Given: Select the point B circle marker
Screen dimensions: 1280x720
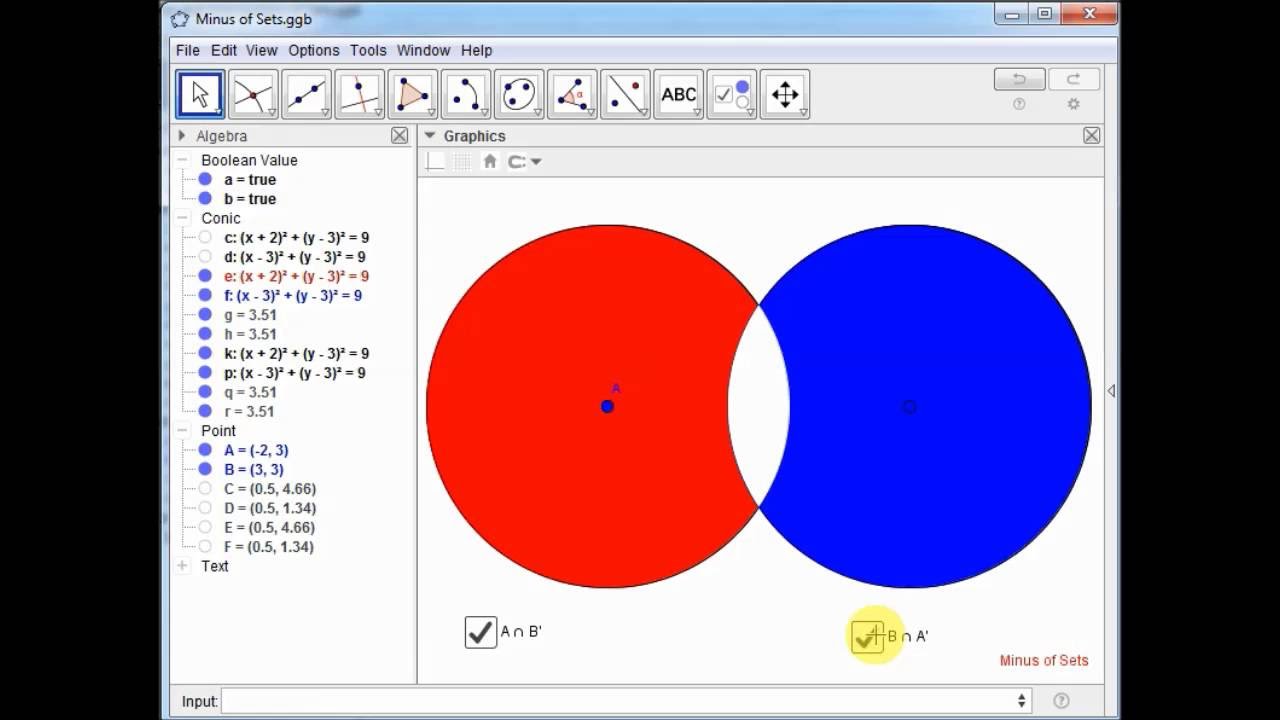Looking at the screenshot, I should [908, 406].
